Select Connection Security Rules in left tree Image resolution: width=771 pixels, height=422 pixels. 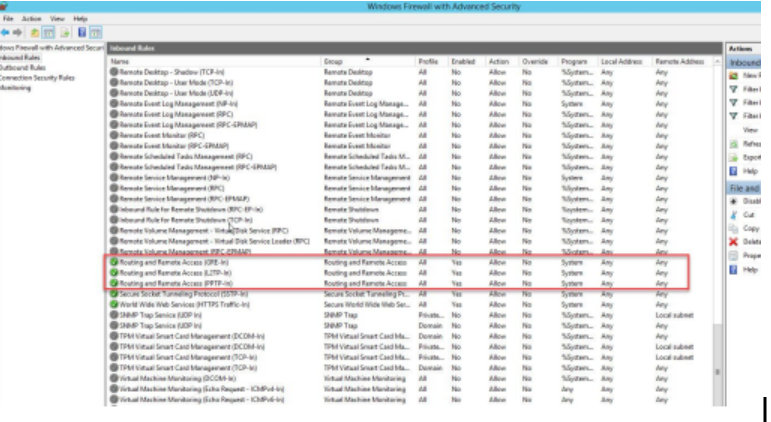tap(37, 77)
